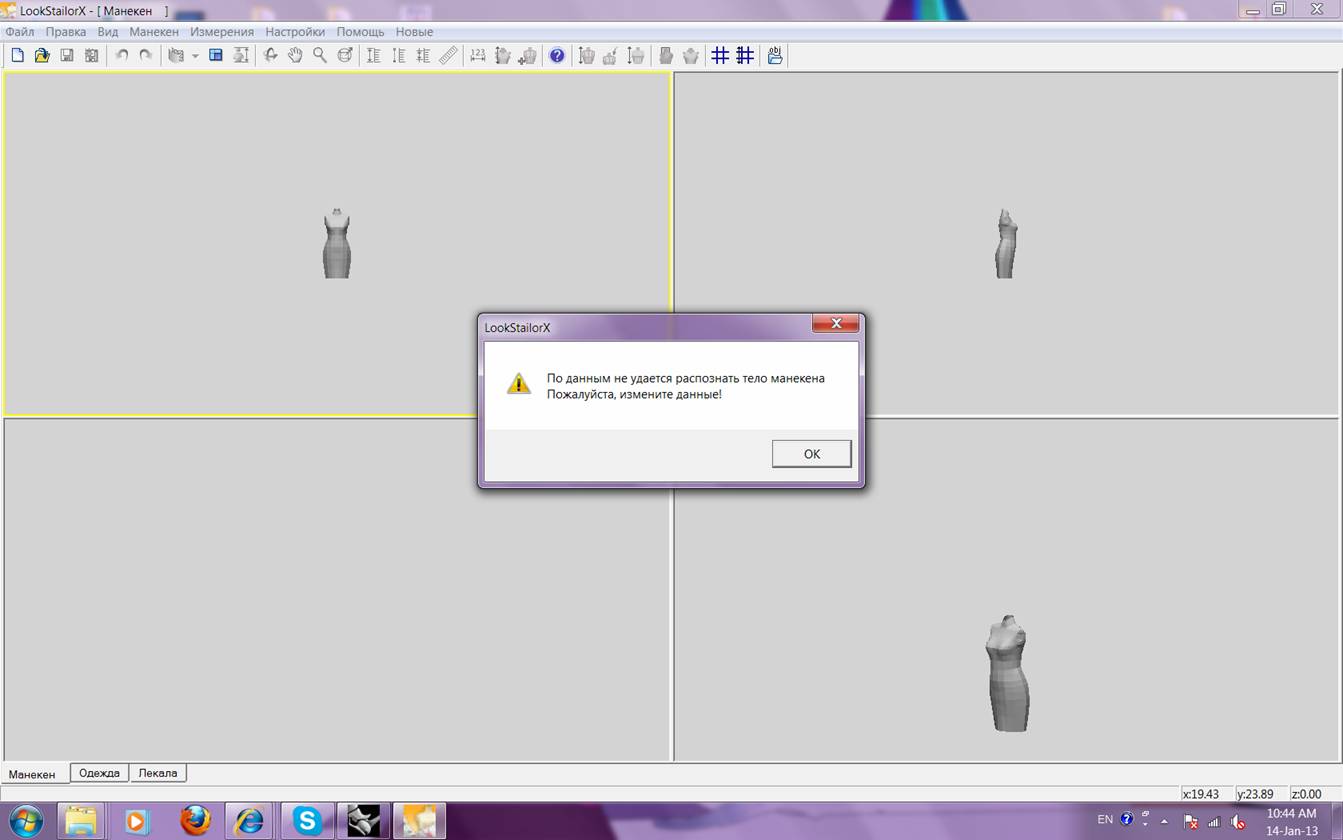The height and width of the screenshot is (840, 1343).
Task: Click the yellow warning triangle in the dialog
Action: (x=519, y=384)
